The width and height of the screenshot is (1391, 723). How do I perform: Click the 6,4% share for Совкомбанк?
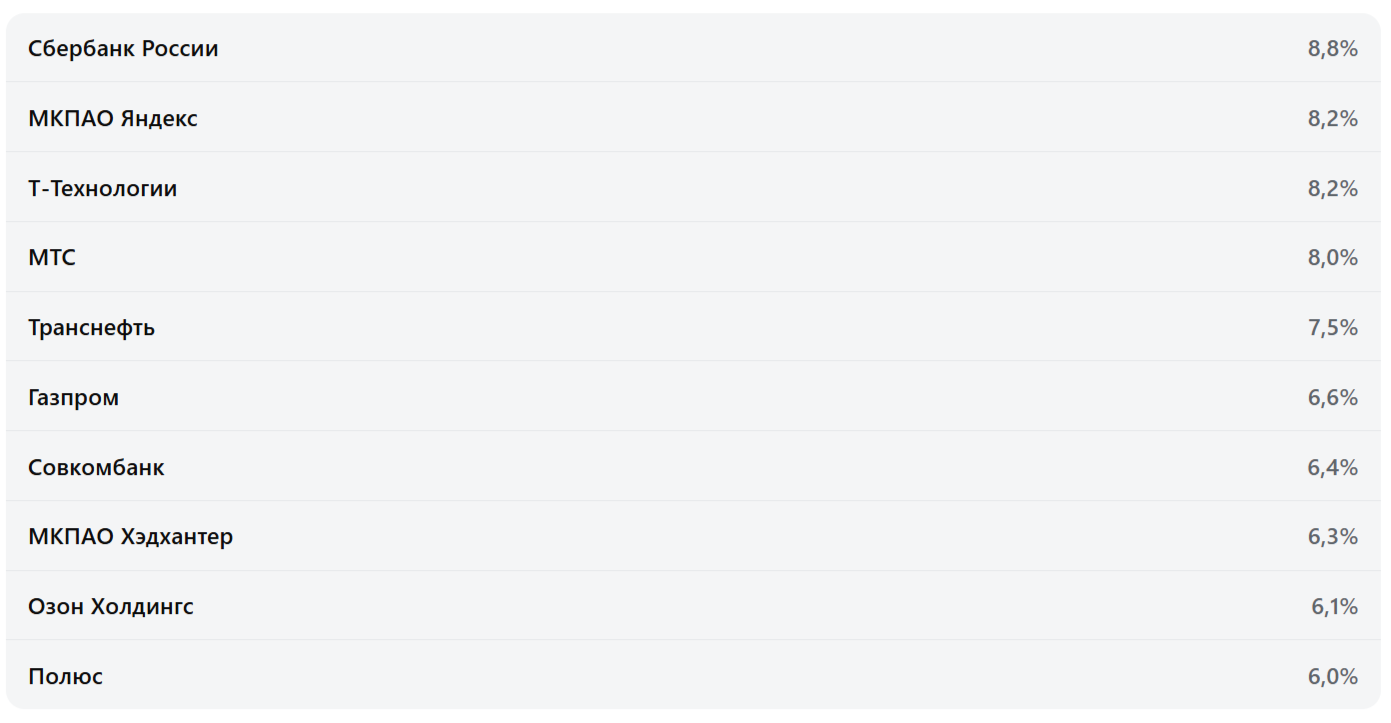[x=1332, y=468]
